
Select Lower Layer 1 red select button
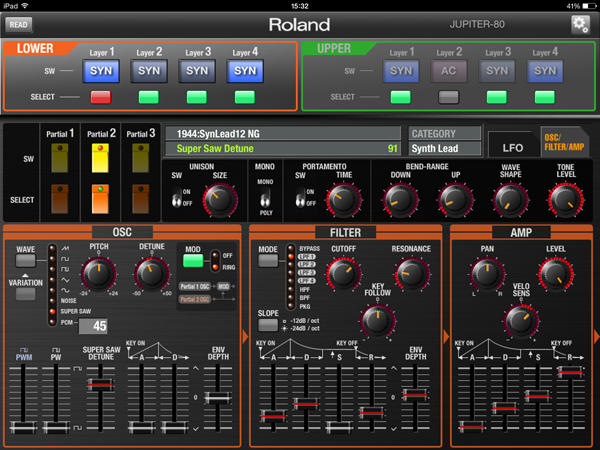pyautogui.click(x=101, y=97)
